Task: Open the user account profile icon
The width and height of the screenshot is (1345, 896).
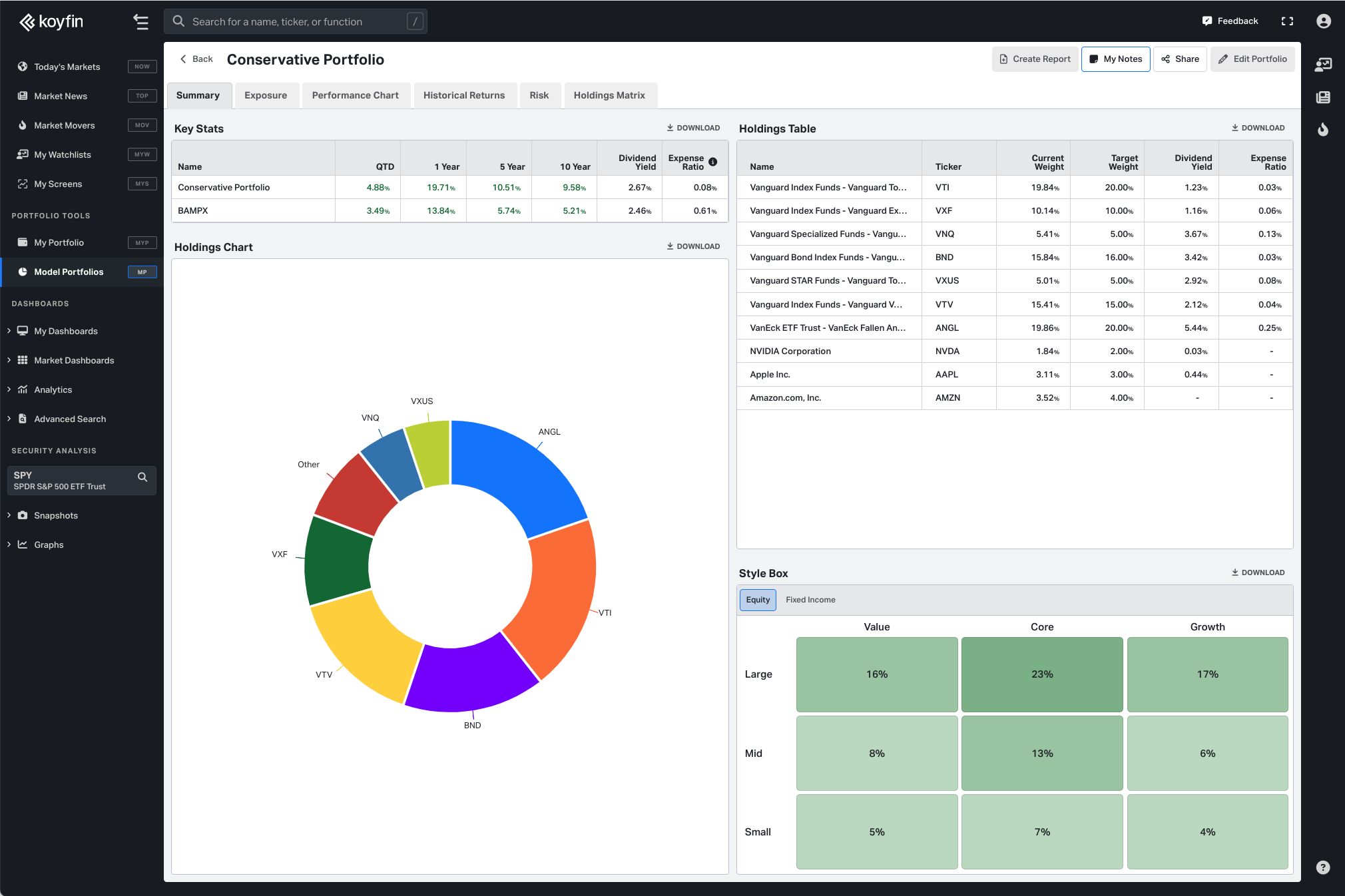Action: click(x=1324, y=21)
